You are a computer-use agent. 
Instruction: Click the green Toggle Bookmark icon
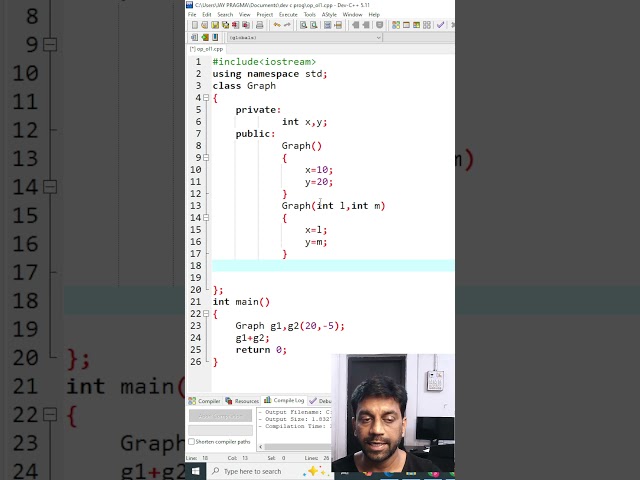(x=205, y=38)
